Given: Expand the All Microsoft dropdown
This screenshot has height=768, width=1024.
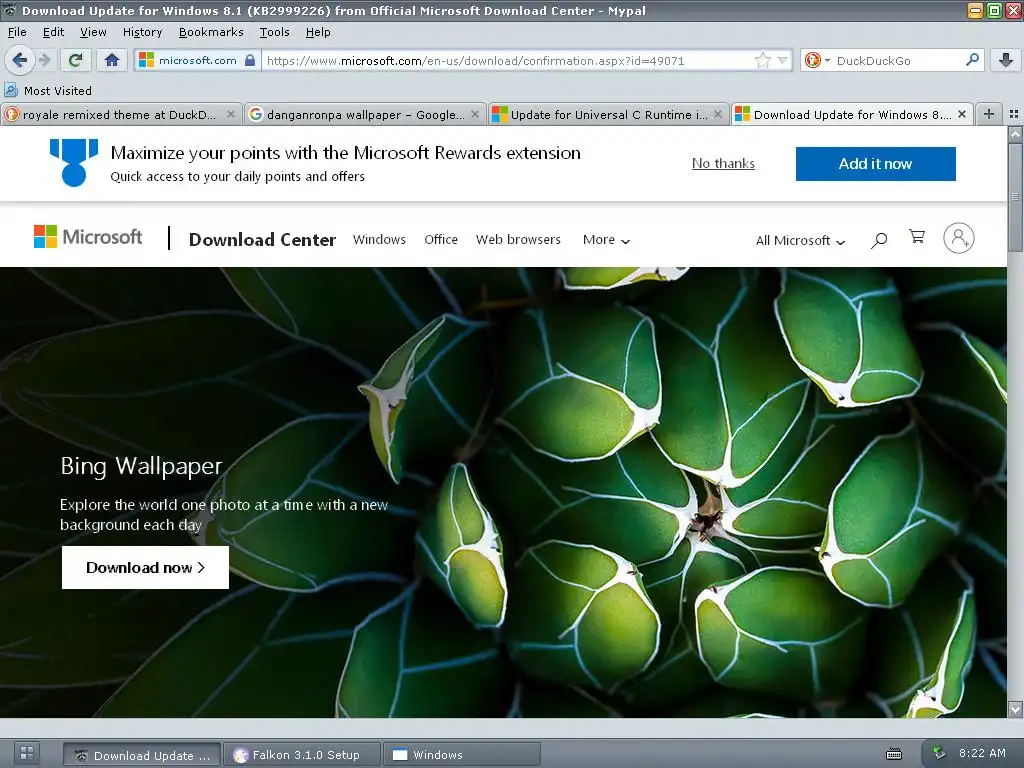Looking at the screenshot, I should (800, 240).
